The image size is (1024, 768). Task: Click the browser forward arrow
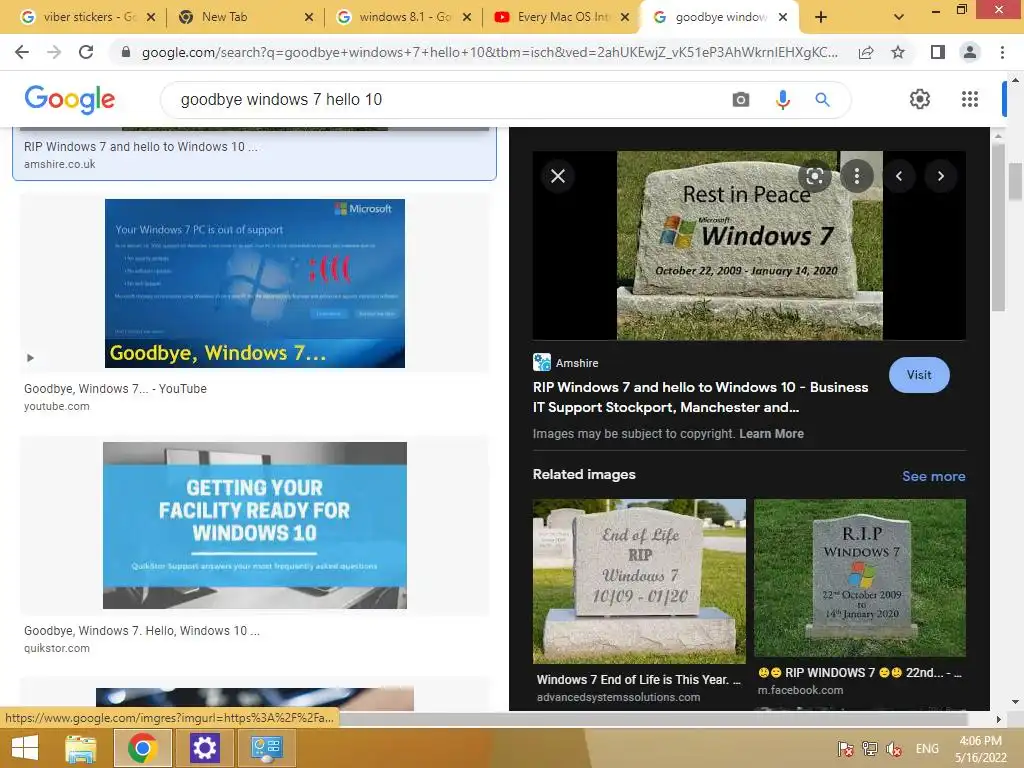54,52
